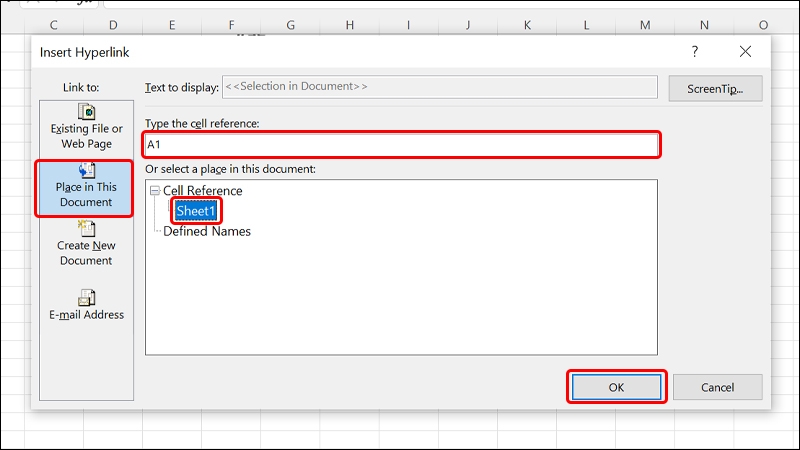Select the Defined Names tree entry
This screenshot has height=450, width=800.
pyautogui.click(x=207, y=231)
